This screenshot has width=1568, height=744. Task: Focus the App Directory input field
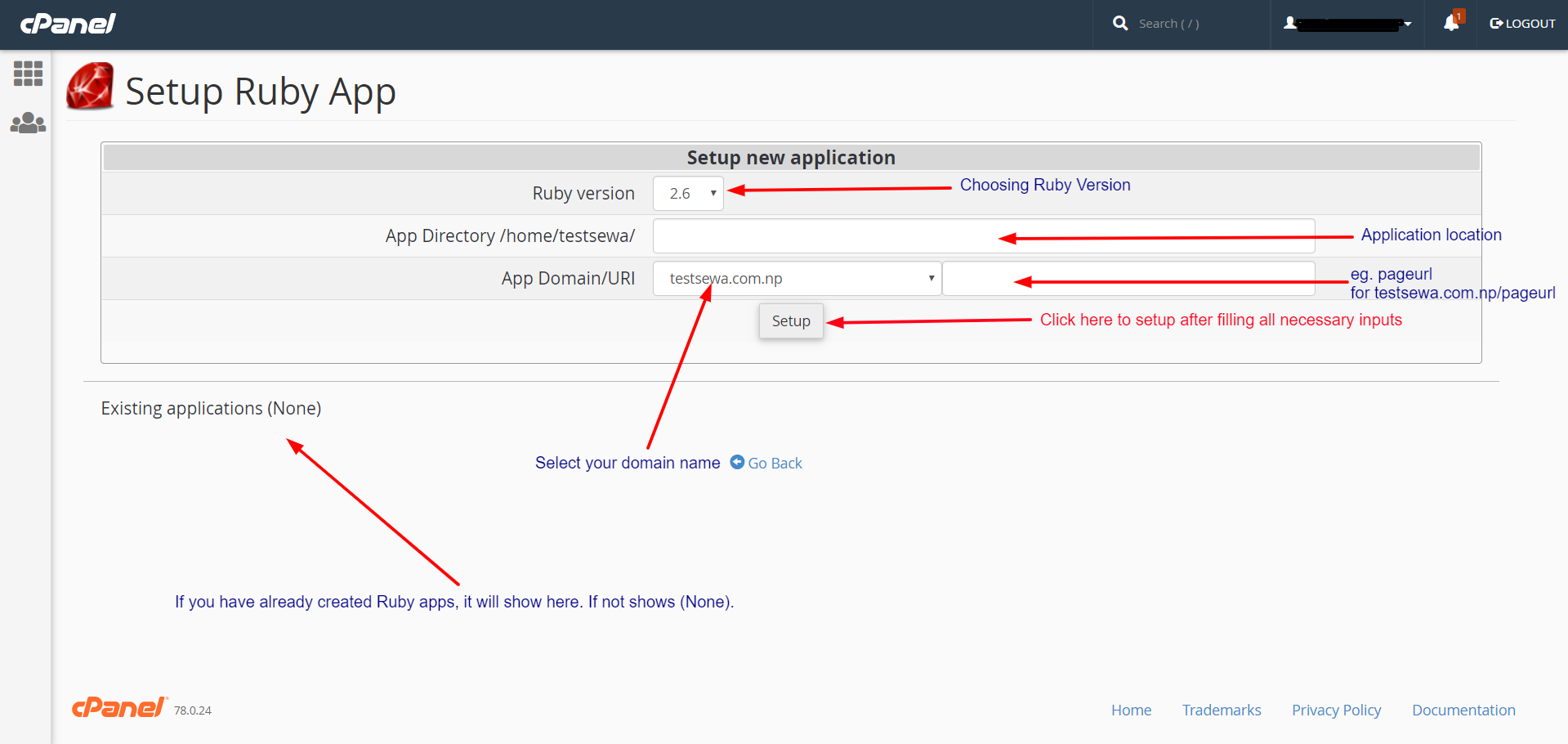coord(984,236)
